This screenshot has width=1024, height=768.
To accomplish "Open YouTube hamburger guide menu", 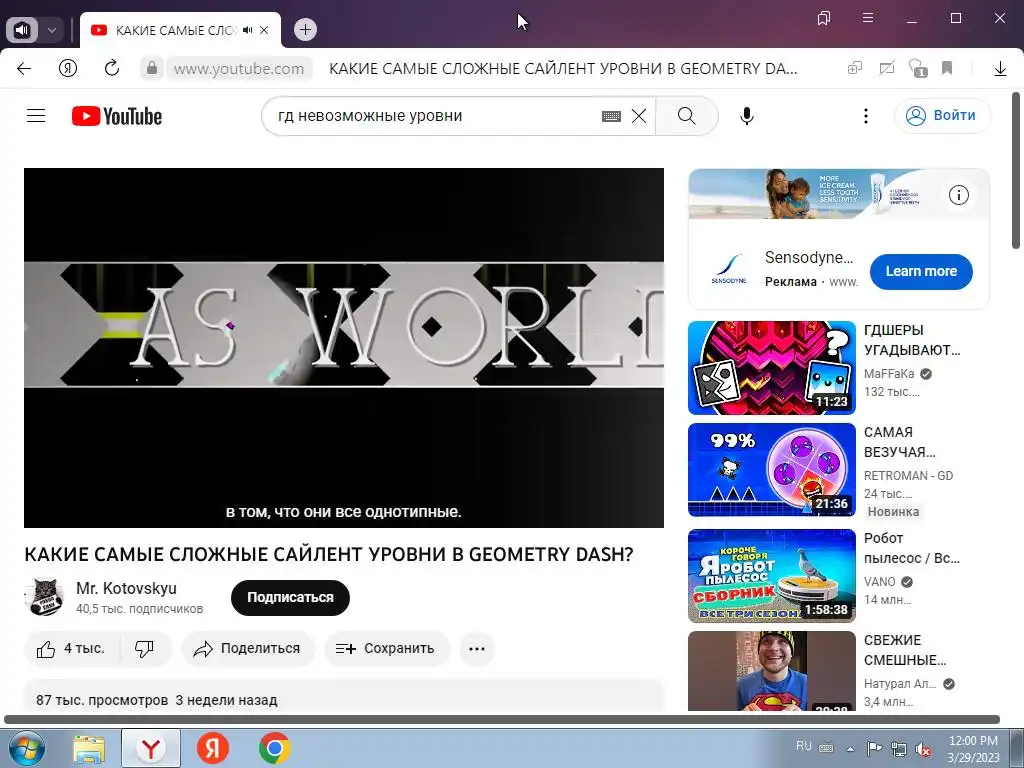I will point(36,116).
